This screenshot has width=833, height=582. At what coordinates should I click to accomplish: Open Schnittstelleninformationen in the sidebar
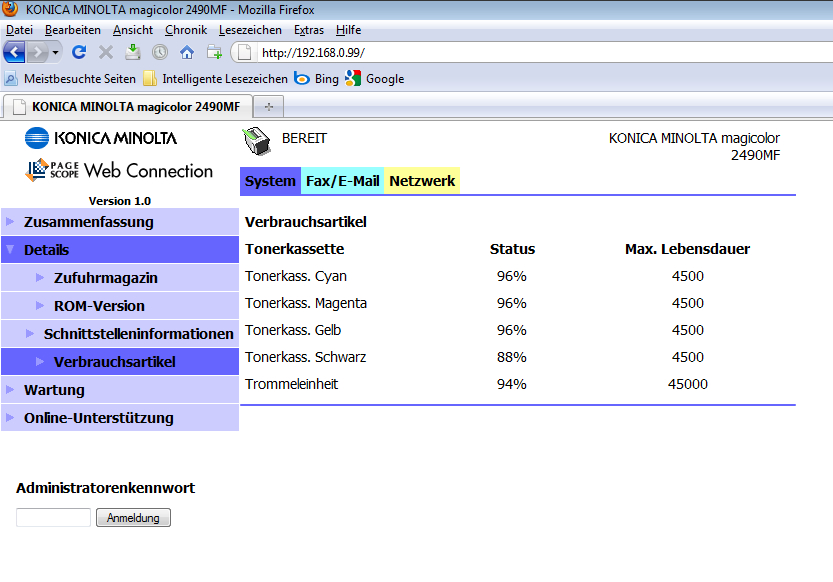(x=120, y=334)
